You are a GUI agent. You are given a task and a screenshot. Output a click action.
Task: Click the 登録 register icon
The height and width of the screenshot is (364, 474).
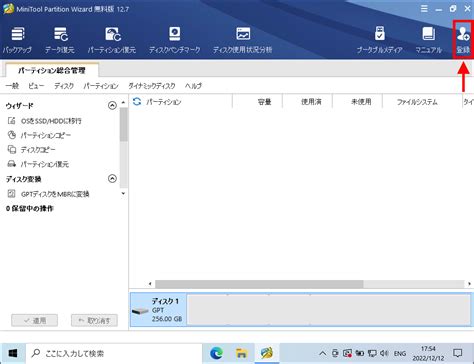(463, 40)
